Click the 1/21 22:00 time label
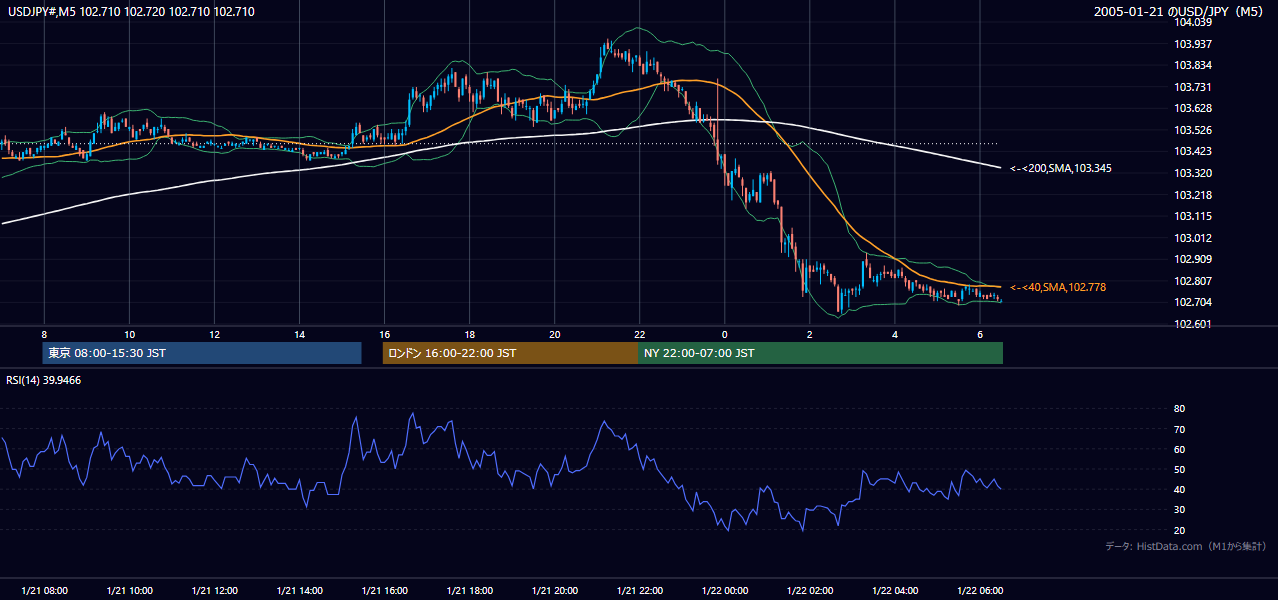The image size is (1278, 600). 639,590
